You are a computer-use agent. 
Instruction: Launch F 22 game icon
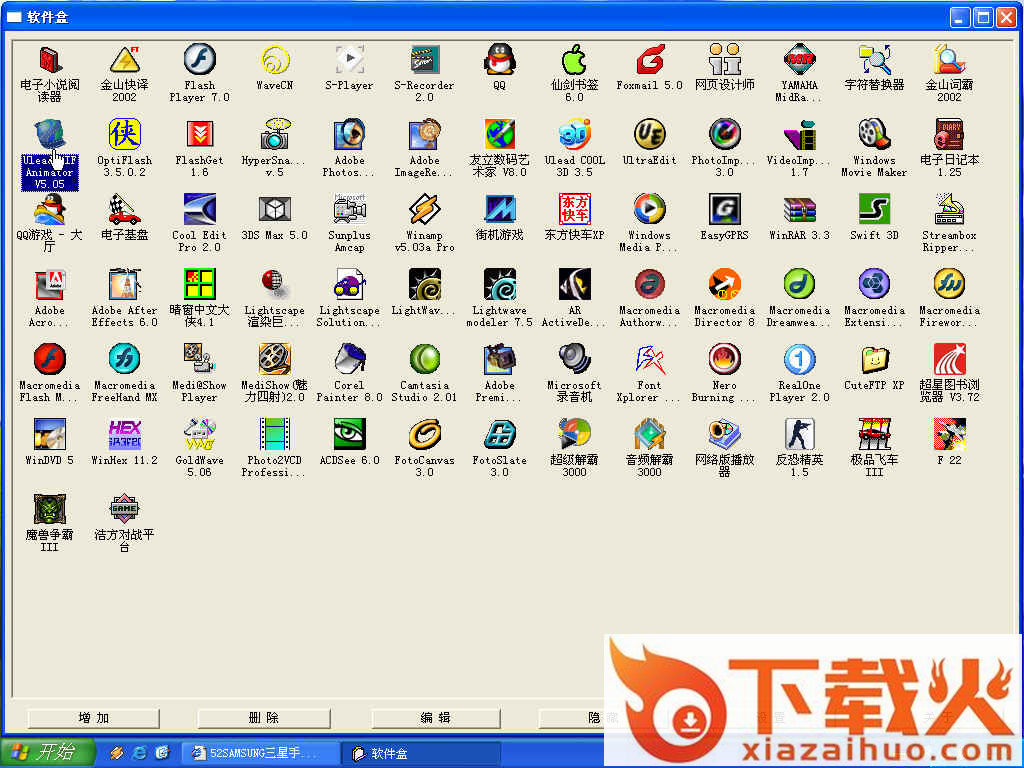949,435
